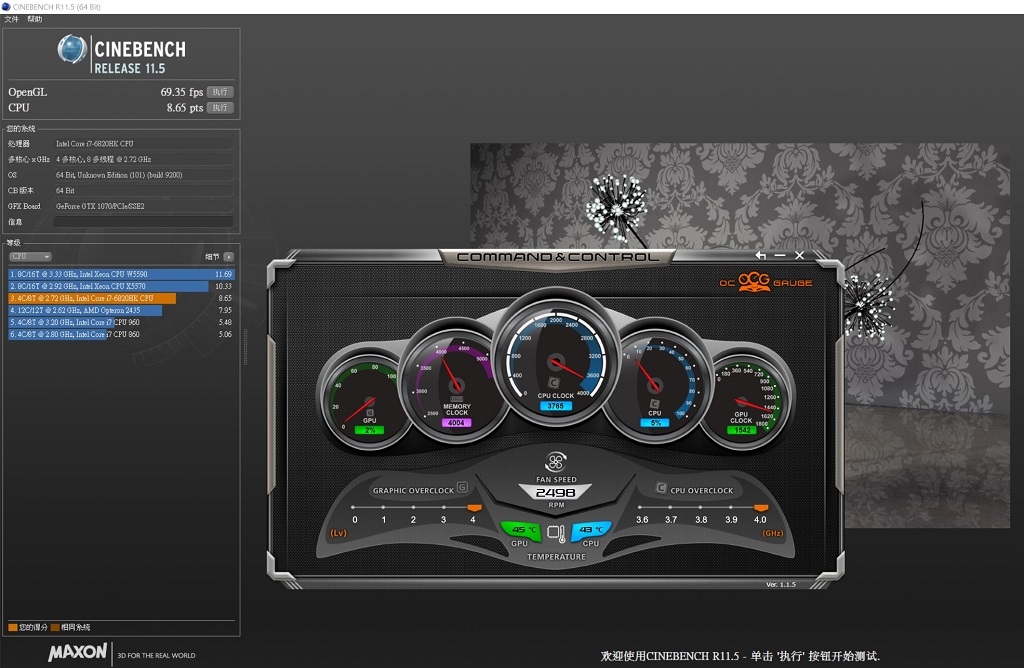Click the fan speed icon
The height and width of the screenshot is (668, 1024).
[556, 462]
